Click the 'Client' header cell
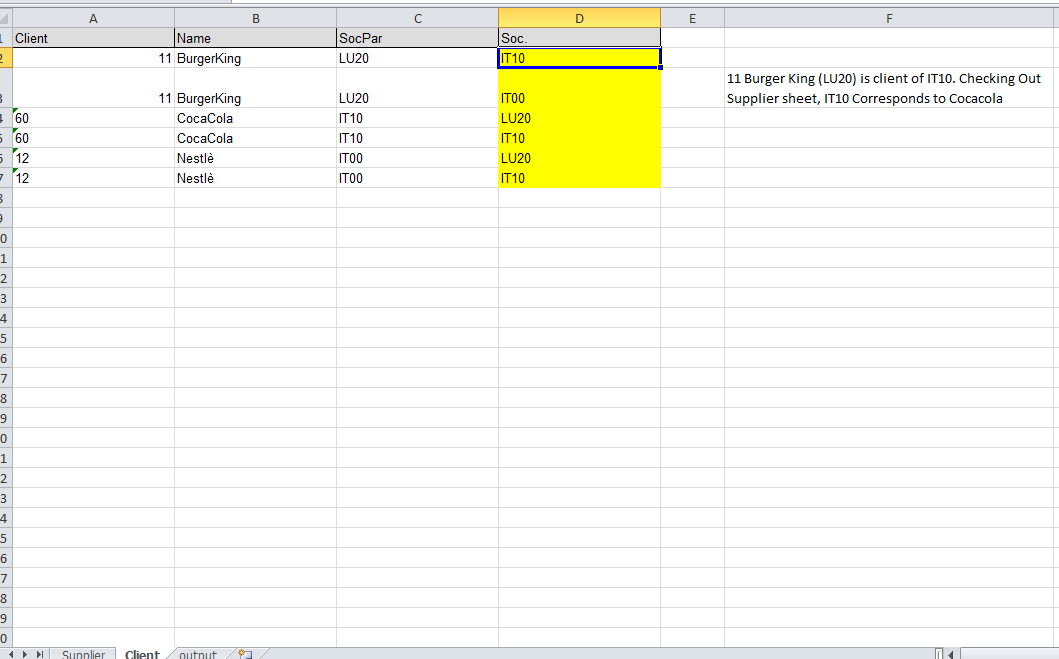1059x659 pixels. (93, 38)
